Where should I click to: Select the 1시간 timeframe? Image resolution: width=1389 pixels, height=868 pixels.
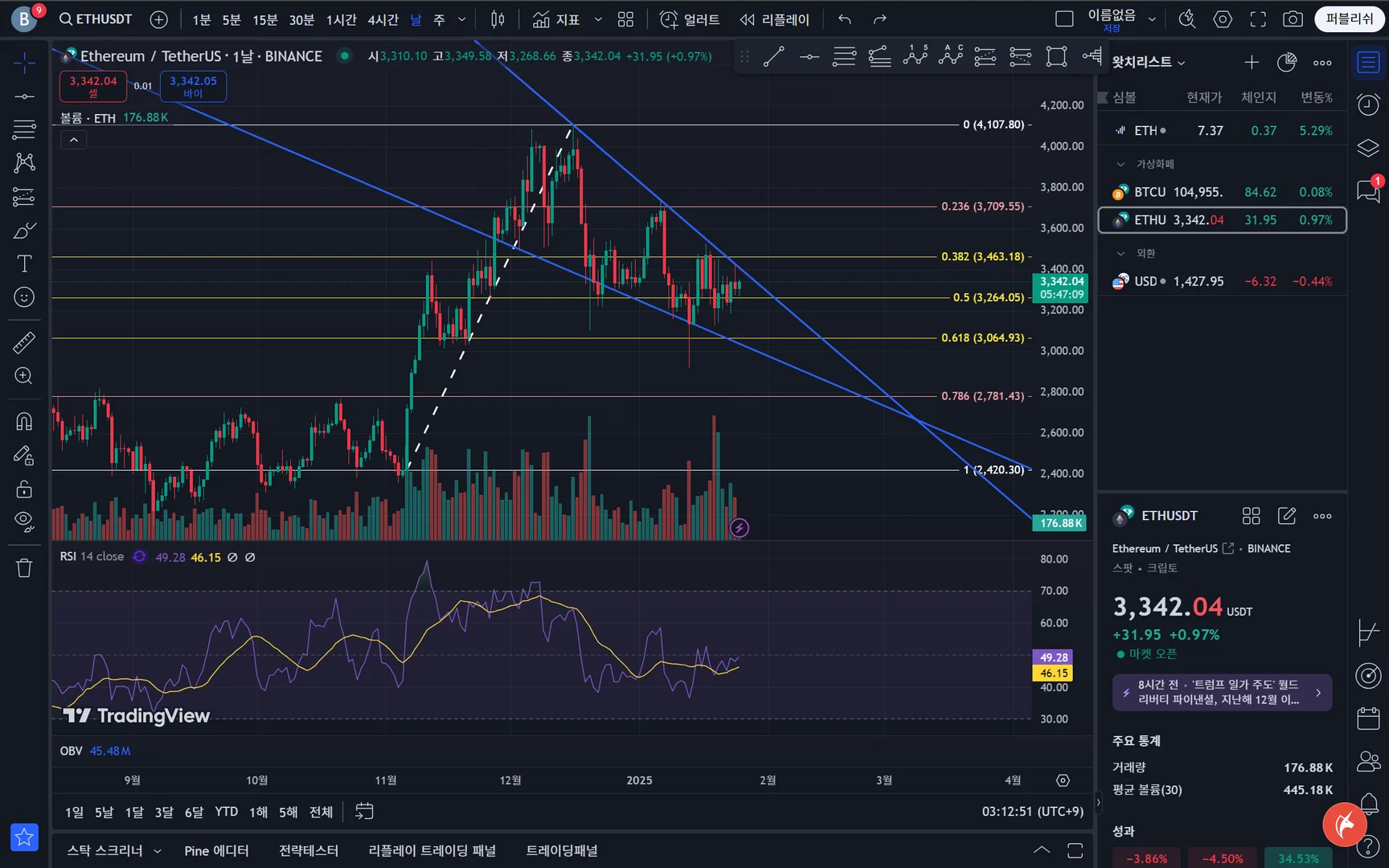point(342,19)
